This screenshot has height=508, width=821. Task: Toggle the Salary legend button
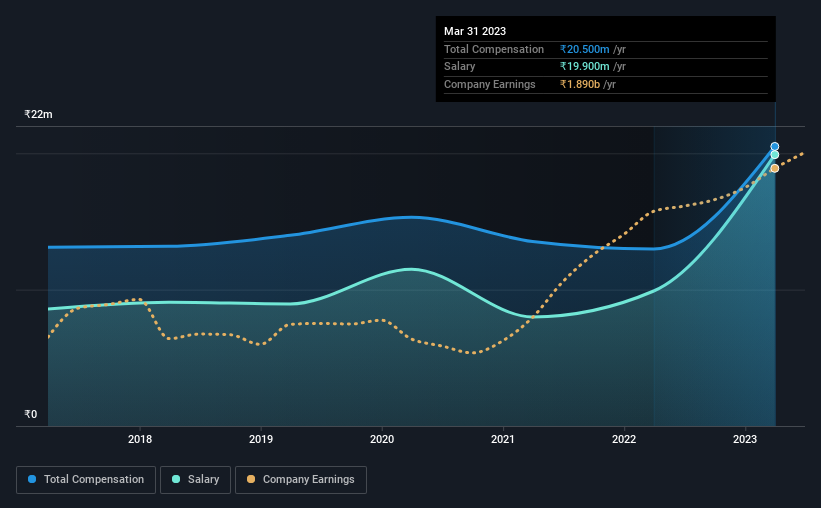point(195,480)
